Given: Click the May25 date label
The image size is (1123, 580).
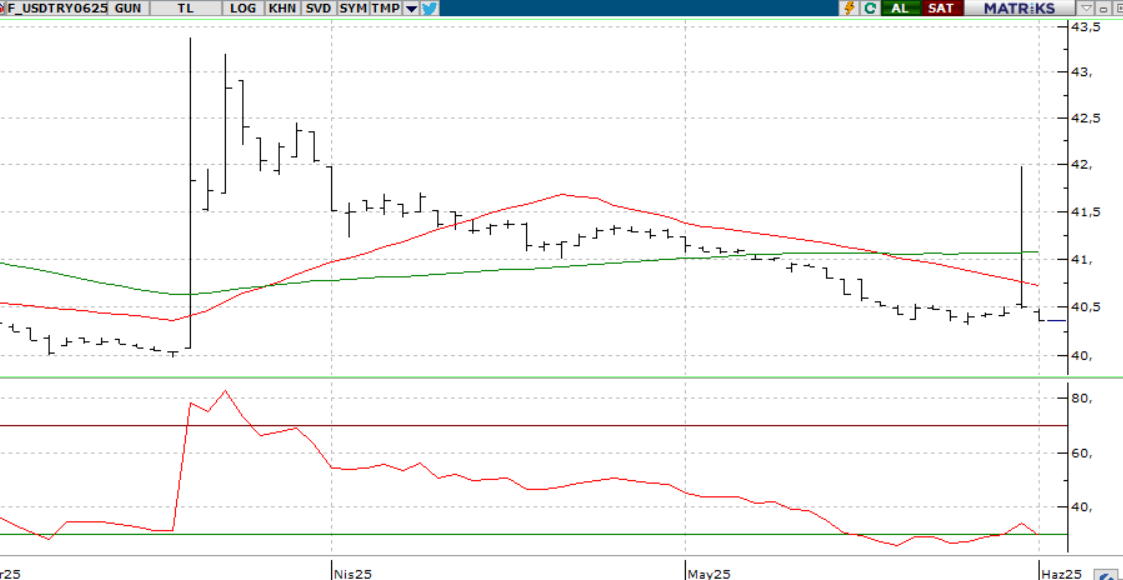Looking at the screenshot, I should click(x=709, y=574).
